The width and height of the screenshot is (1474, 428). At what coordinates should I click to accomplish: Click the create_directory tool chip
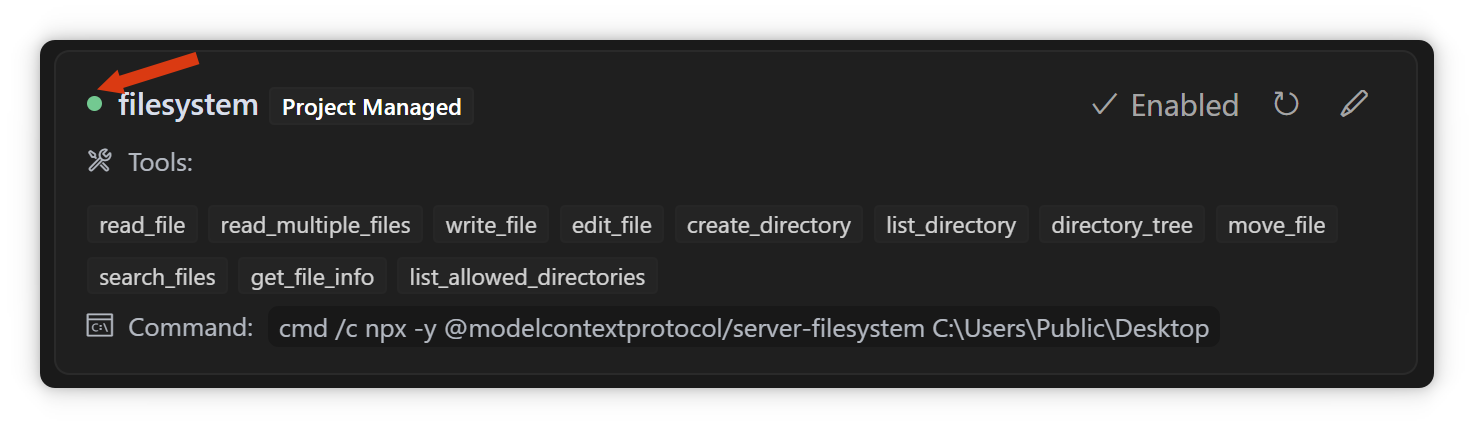[x=768, y=225]
